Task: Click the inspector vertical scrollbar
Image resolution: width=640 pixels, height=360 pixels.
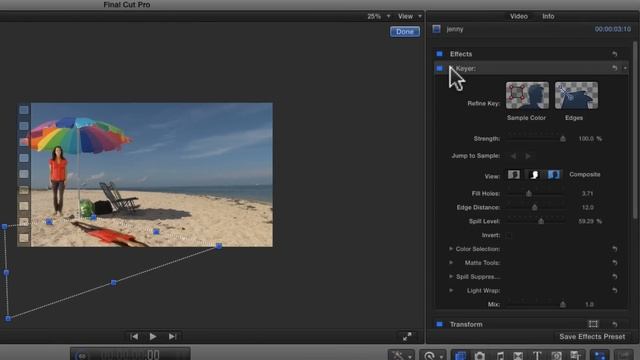Action: pyautogui.click(x=635, y=131)
